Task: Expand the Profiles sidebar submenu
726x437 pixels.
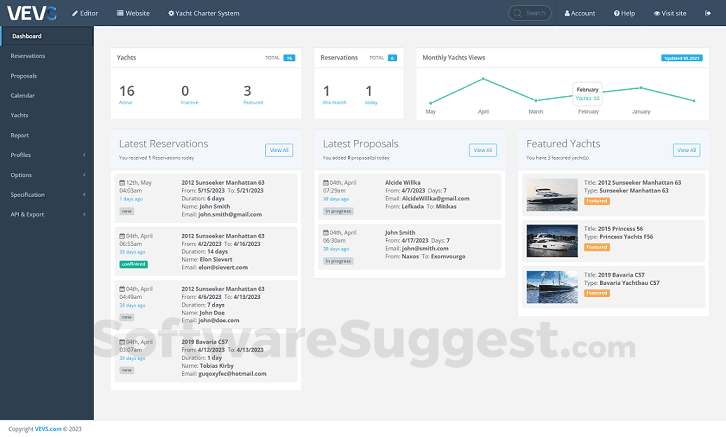Action: (x=47, y=155)
